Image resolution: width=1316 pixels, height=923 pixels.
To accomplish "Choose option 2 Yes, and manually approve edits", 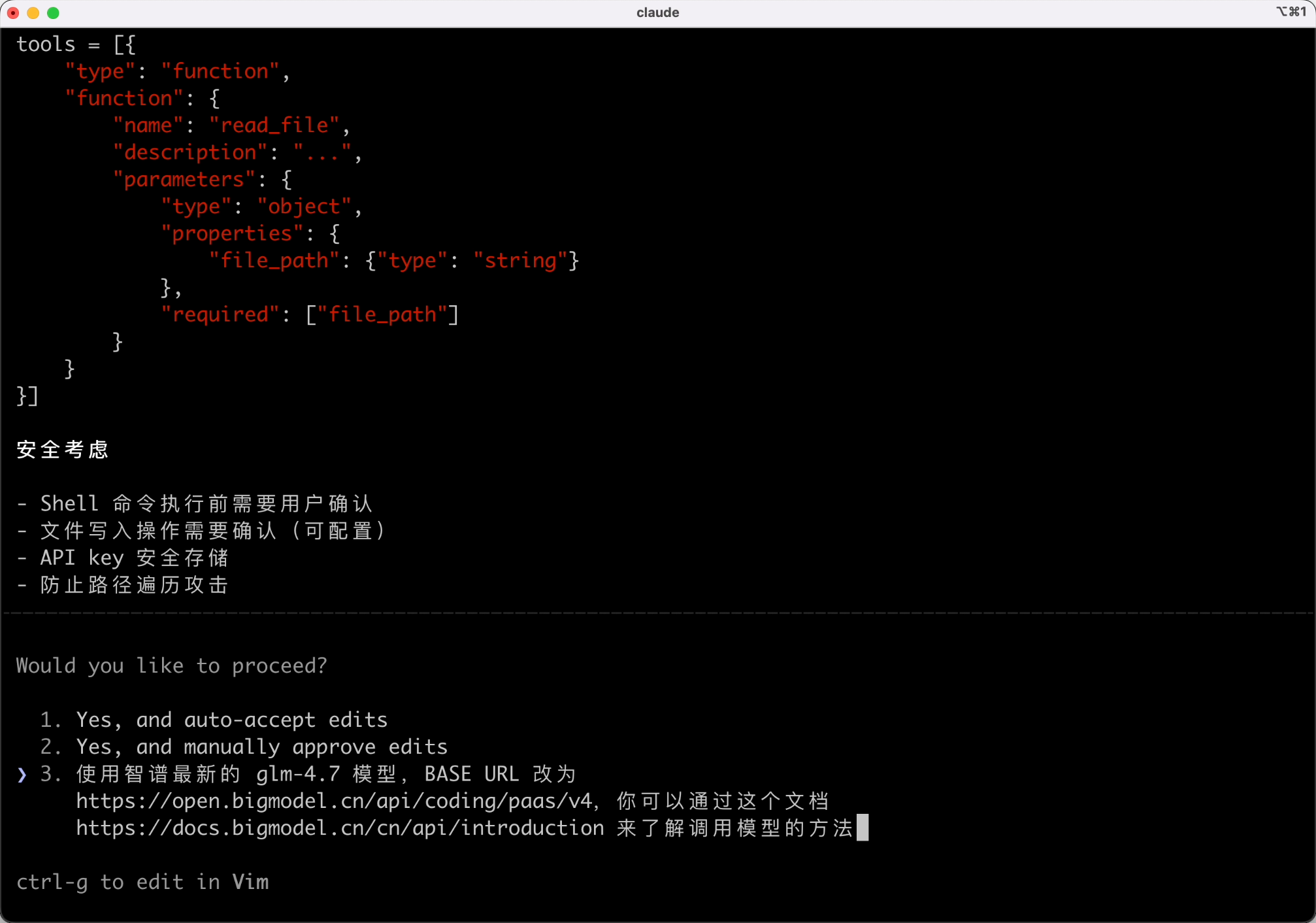I will point(261,747).
